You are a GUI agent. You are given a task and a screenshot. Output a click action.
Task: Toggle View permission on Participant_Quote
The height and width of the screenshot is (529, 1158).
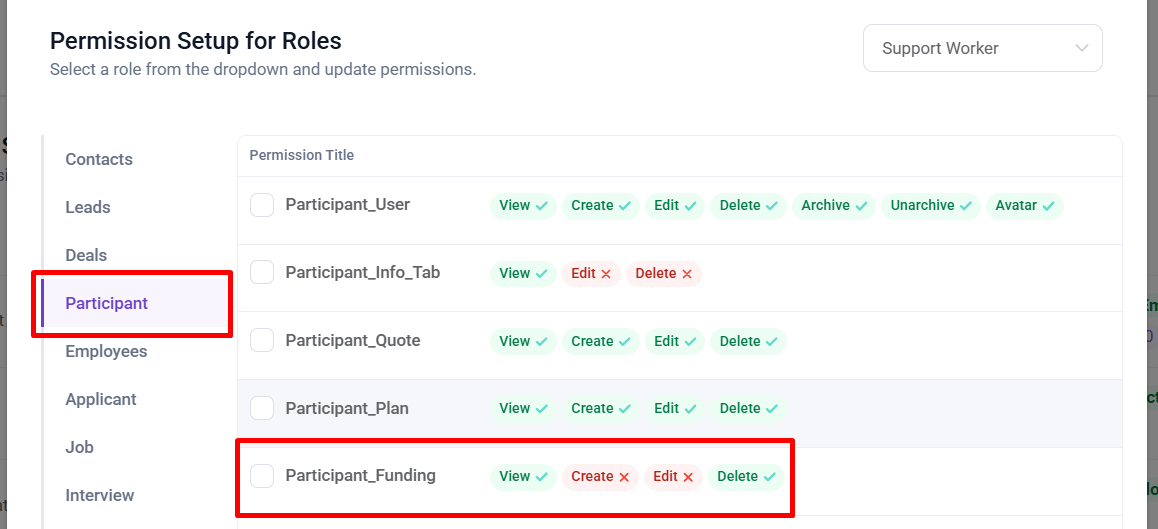[x=523, y=342]
